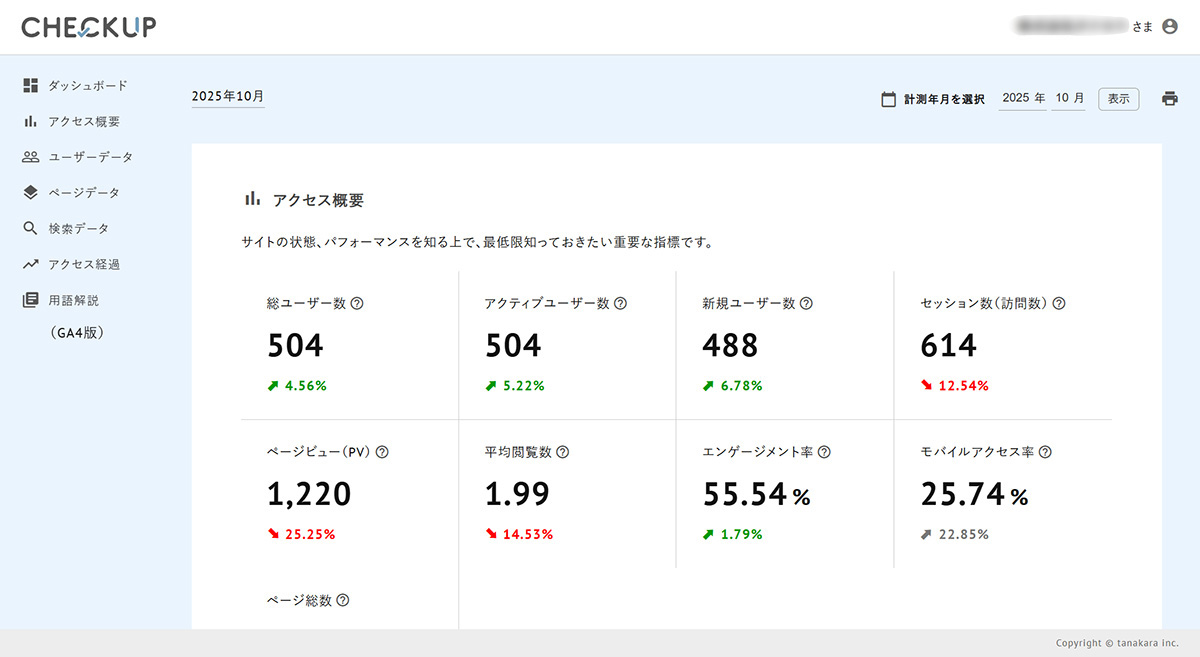Open ユーザーデータ from the sidebar
The image size is (1200, 657).
(x=90, y=157)
